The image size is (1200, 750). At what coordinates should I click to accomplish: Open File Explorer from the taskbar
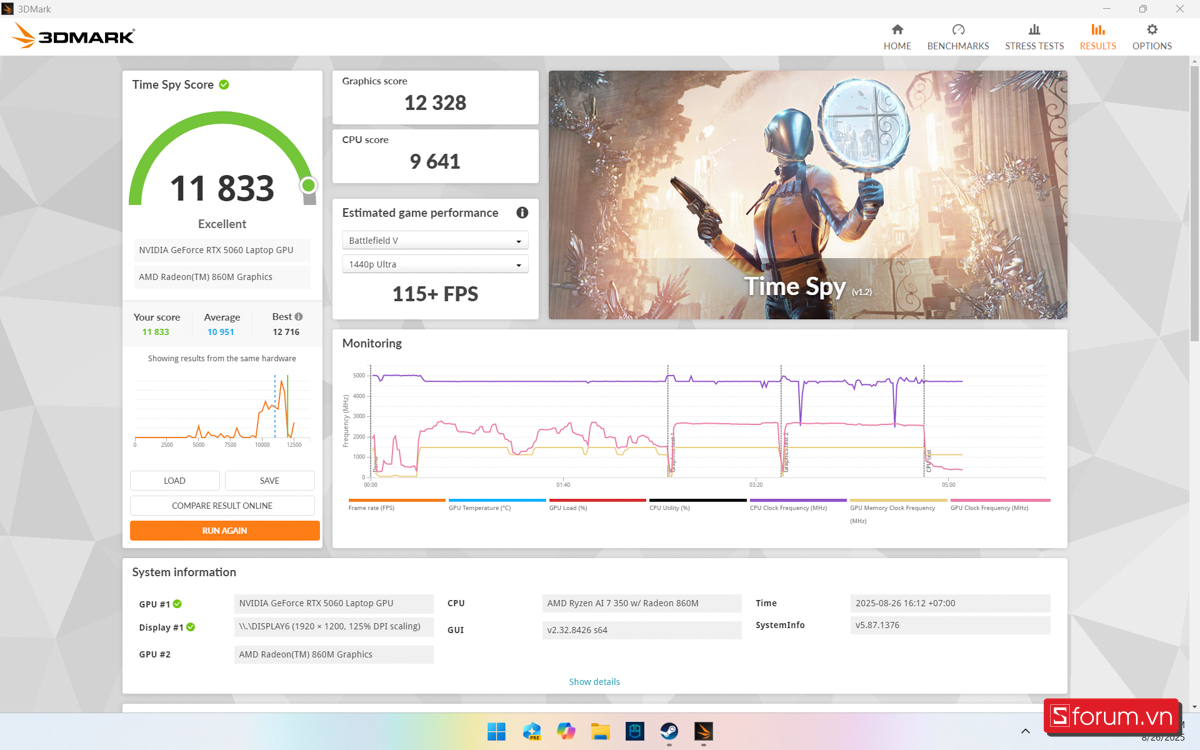[600, 732]
